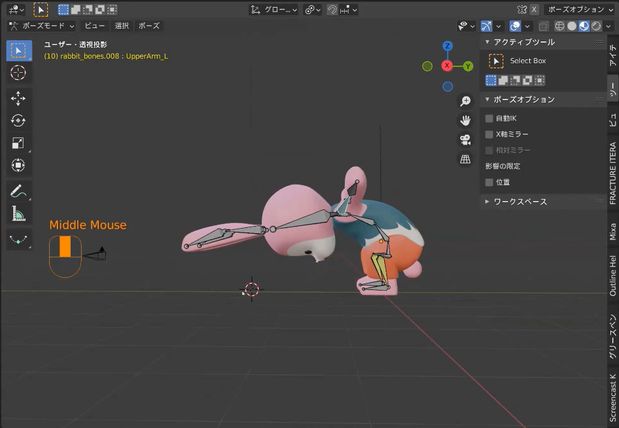Switch to Outline Hel sidebar tab
The height and width of the screenshot is (428, 619).
613,276
